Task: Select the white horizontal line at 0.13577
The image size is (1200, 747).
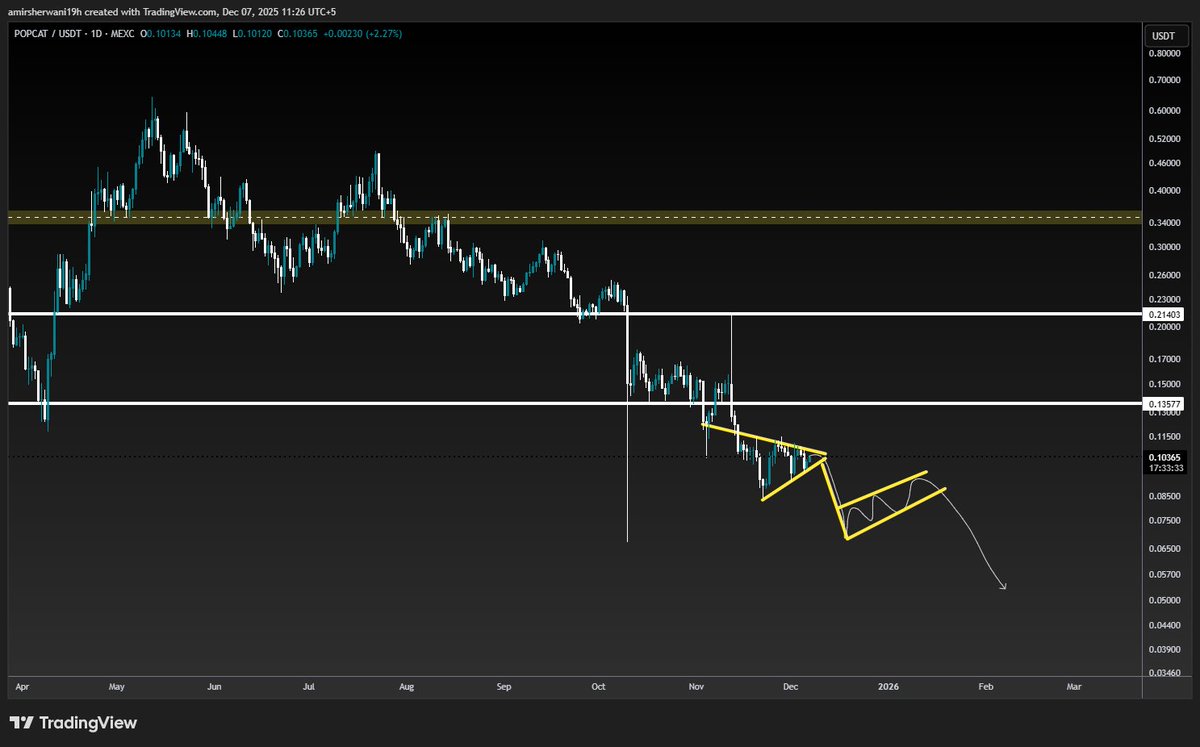Action: [575, 403]
